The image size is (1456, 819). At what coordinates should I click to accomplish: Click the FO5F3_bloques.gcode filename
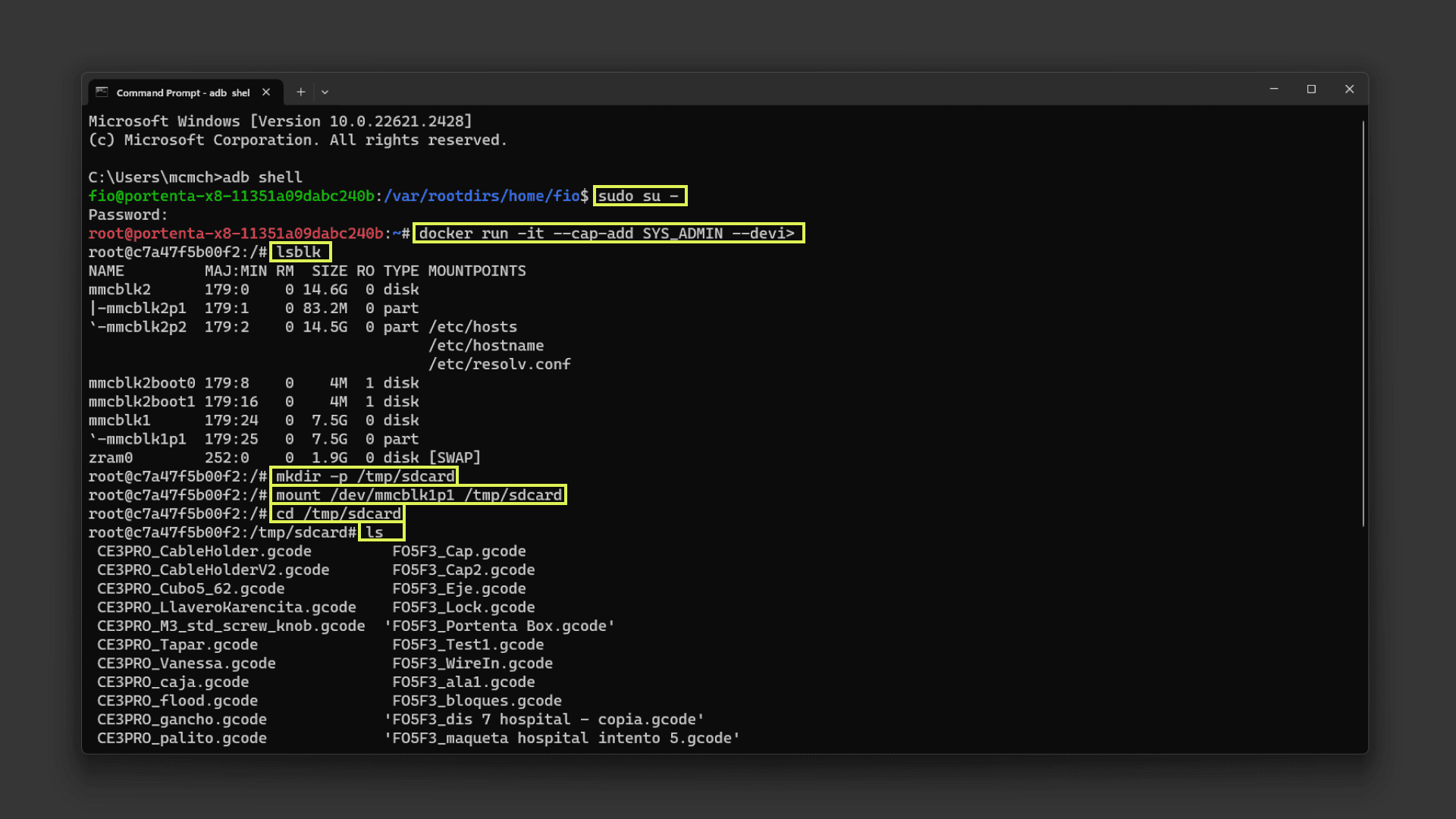[476, 701]
